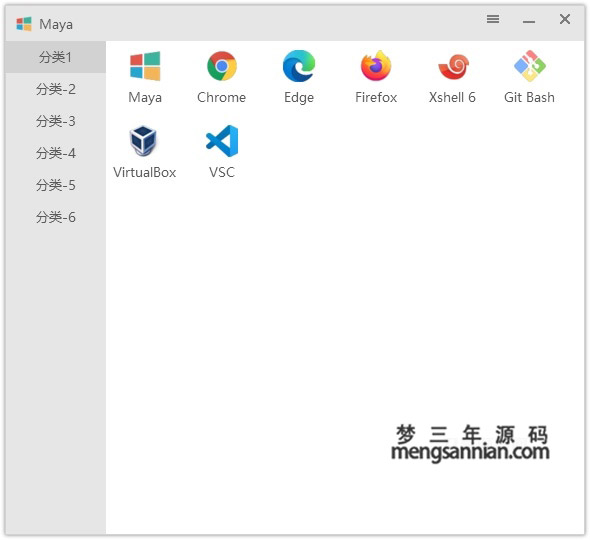
Task: Switch to the 分类-3 category
Action: click(56, 121)
